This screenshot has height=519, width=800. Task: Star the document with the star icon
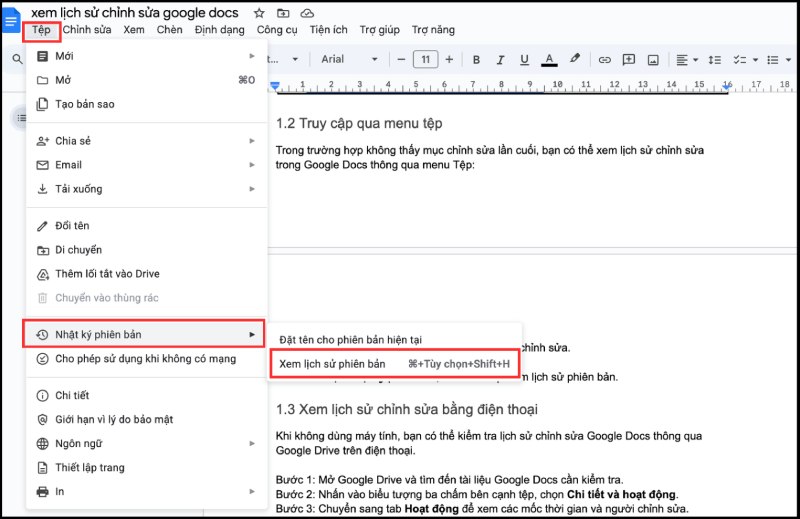[x=259, y=13]
